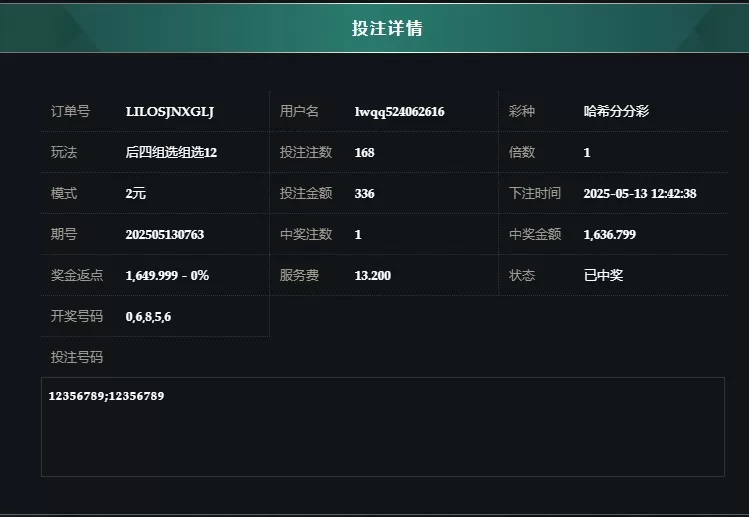Screen dimensions: 749x517
Task: Click the order number LILOSJNXGLJ
Action: click(170, 112)
